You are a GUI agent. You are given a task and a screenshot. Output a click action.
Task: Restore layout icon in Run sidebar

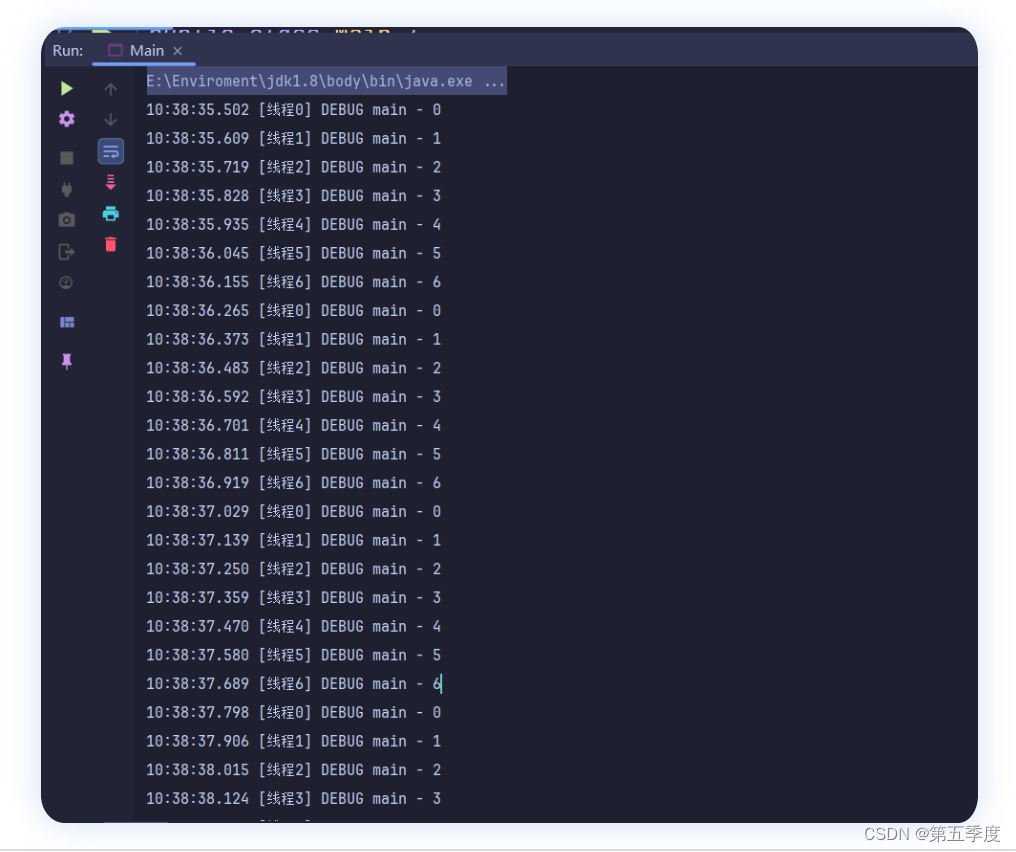67,322
